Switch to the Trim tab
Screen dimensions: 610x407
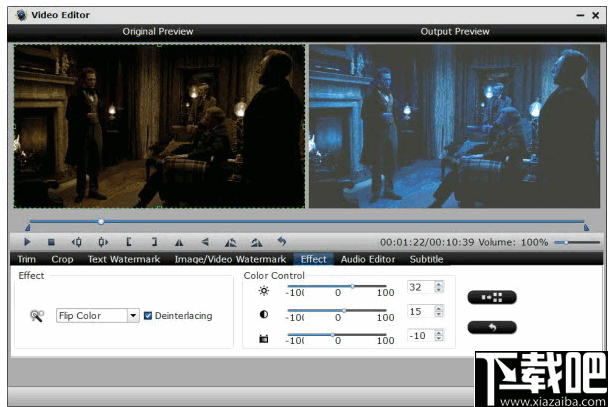[x=26, y=259]
